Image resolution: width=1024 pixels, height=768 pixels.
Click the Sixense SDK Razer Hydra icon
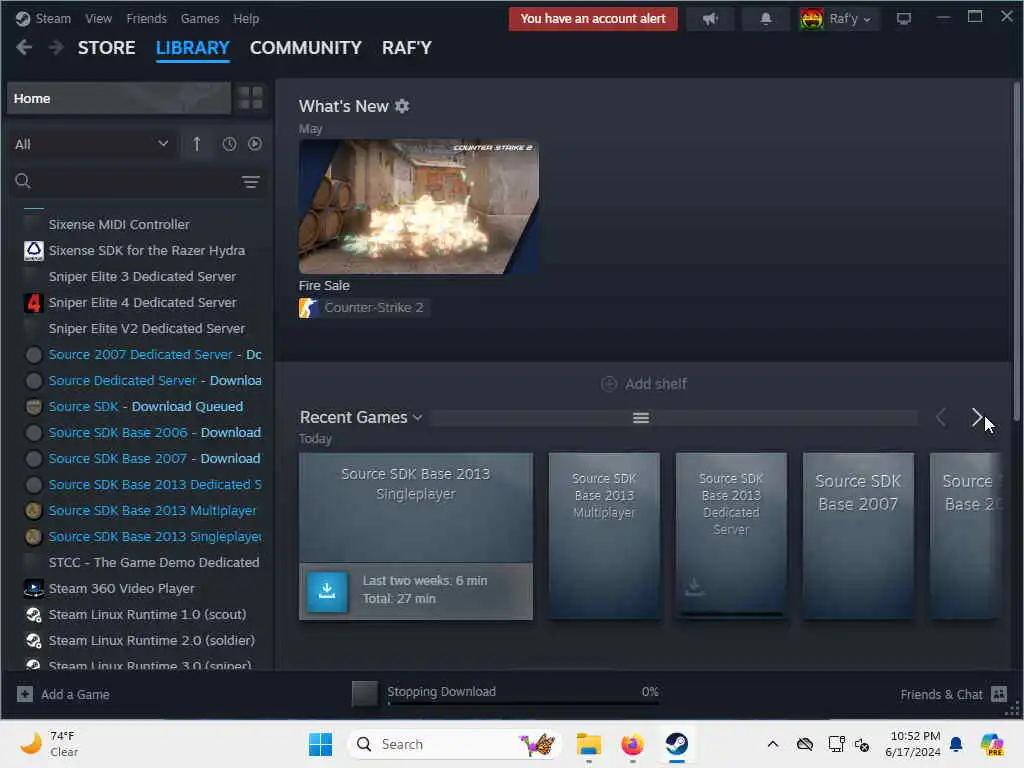click(x=33, y=250)
